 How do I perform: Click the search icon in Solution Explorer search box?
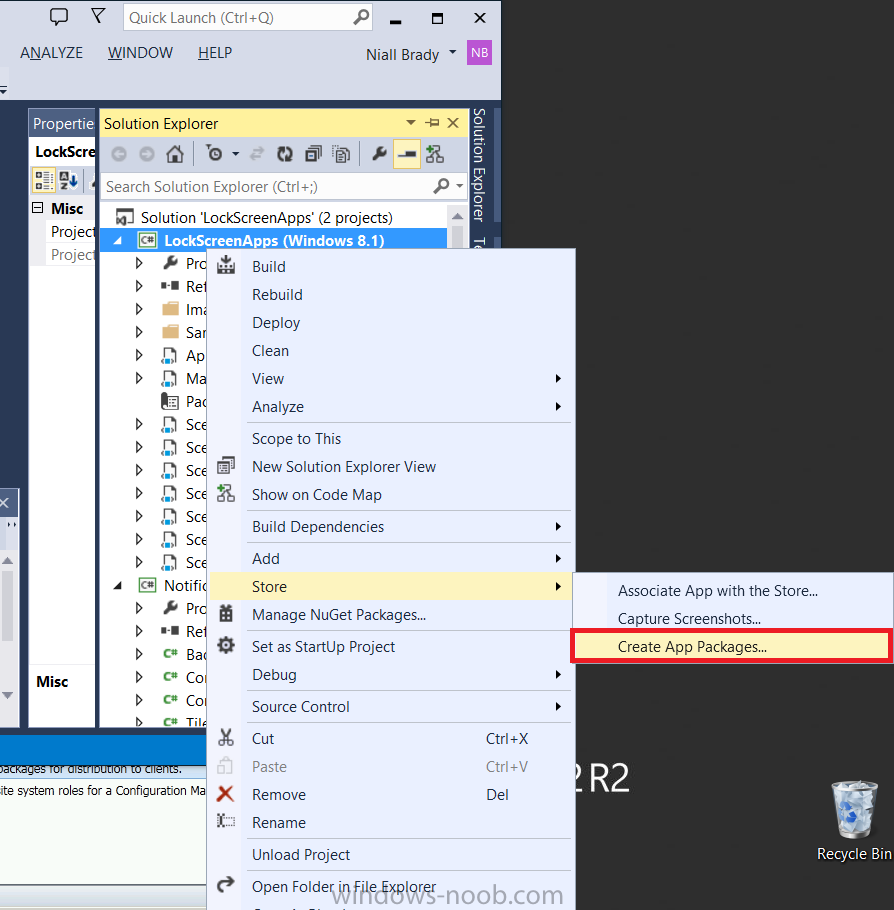[441, 186]
